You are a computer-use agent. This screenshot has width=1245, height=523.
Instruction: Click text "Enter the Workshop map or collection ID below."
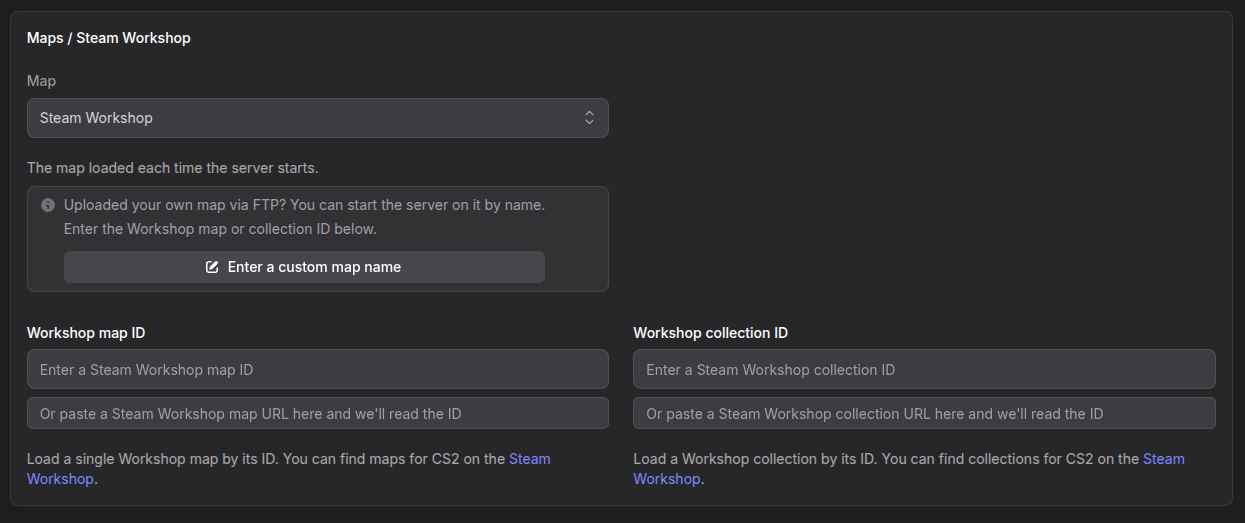(x=220, y=229)
